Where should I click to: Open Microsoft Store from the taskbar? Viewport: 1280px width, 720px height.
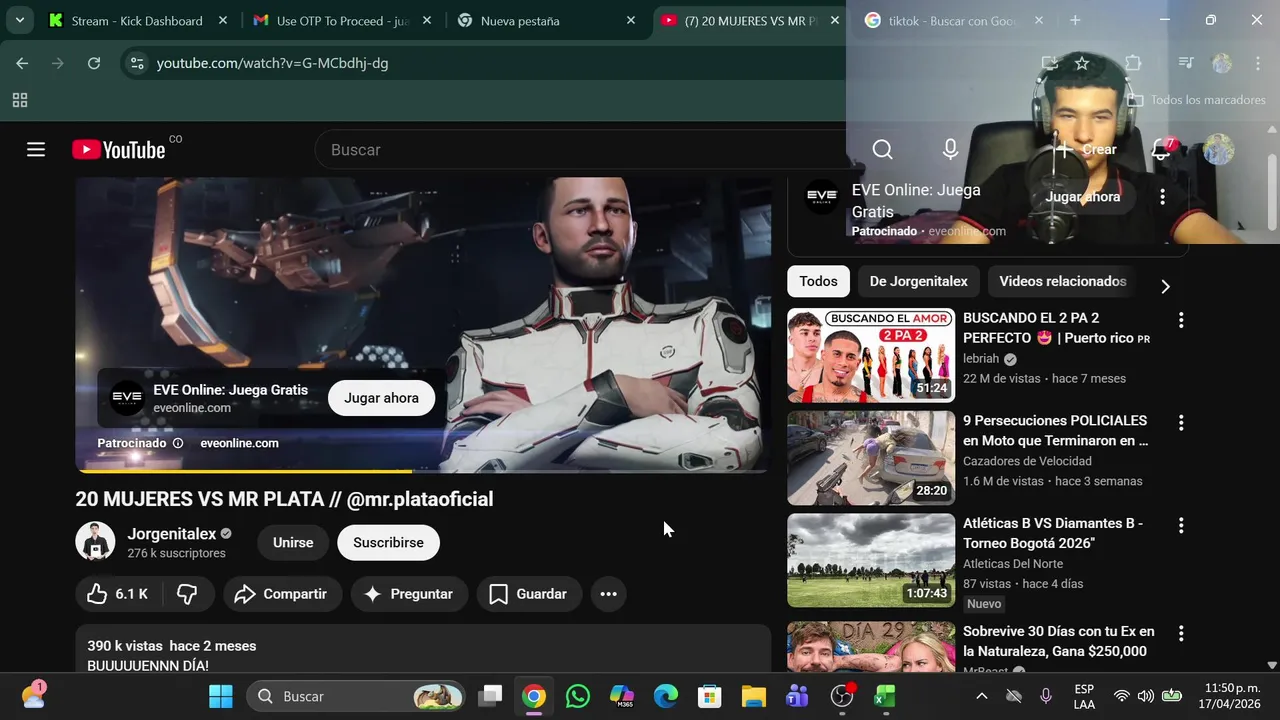click(x=710, y=696)
